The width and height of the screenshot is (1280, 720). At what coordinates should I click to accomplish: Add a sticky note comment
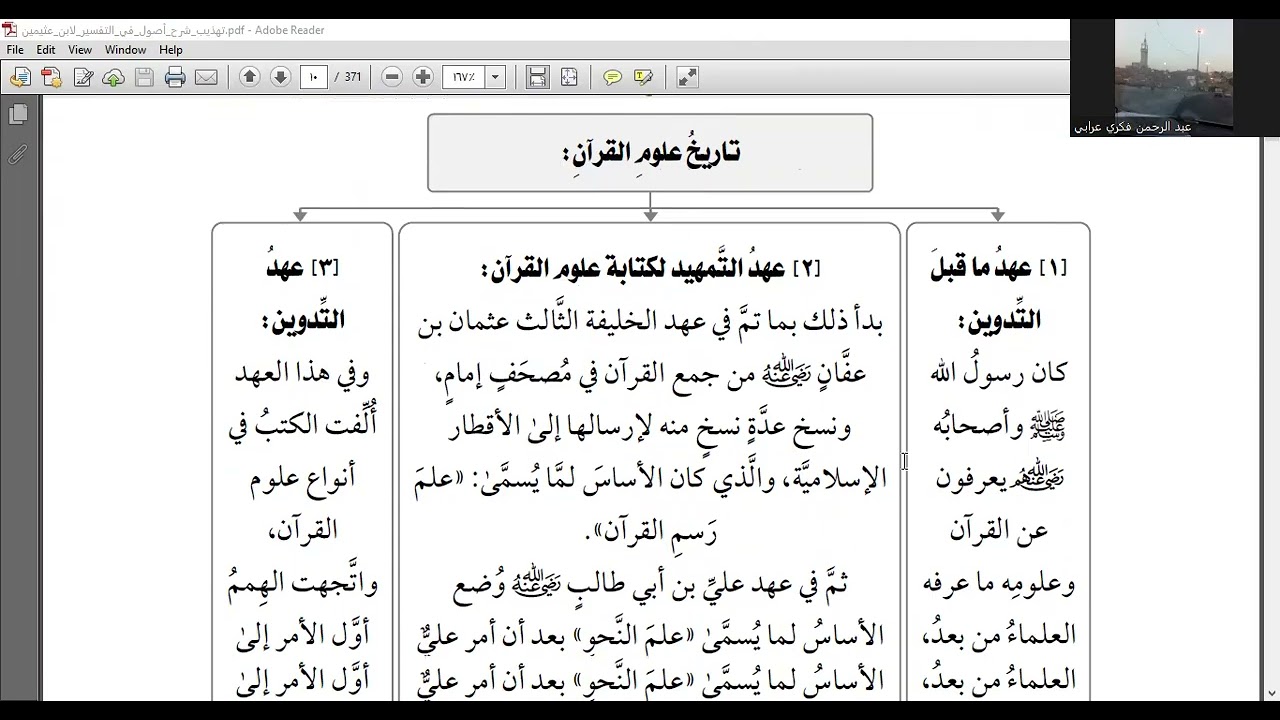click(612, 77)
